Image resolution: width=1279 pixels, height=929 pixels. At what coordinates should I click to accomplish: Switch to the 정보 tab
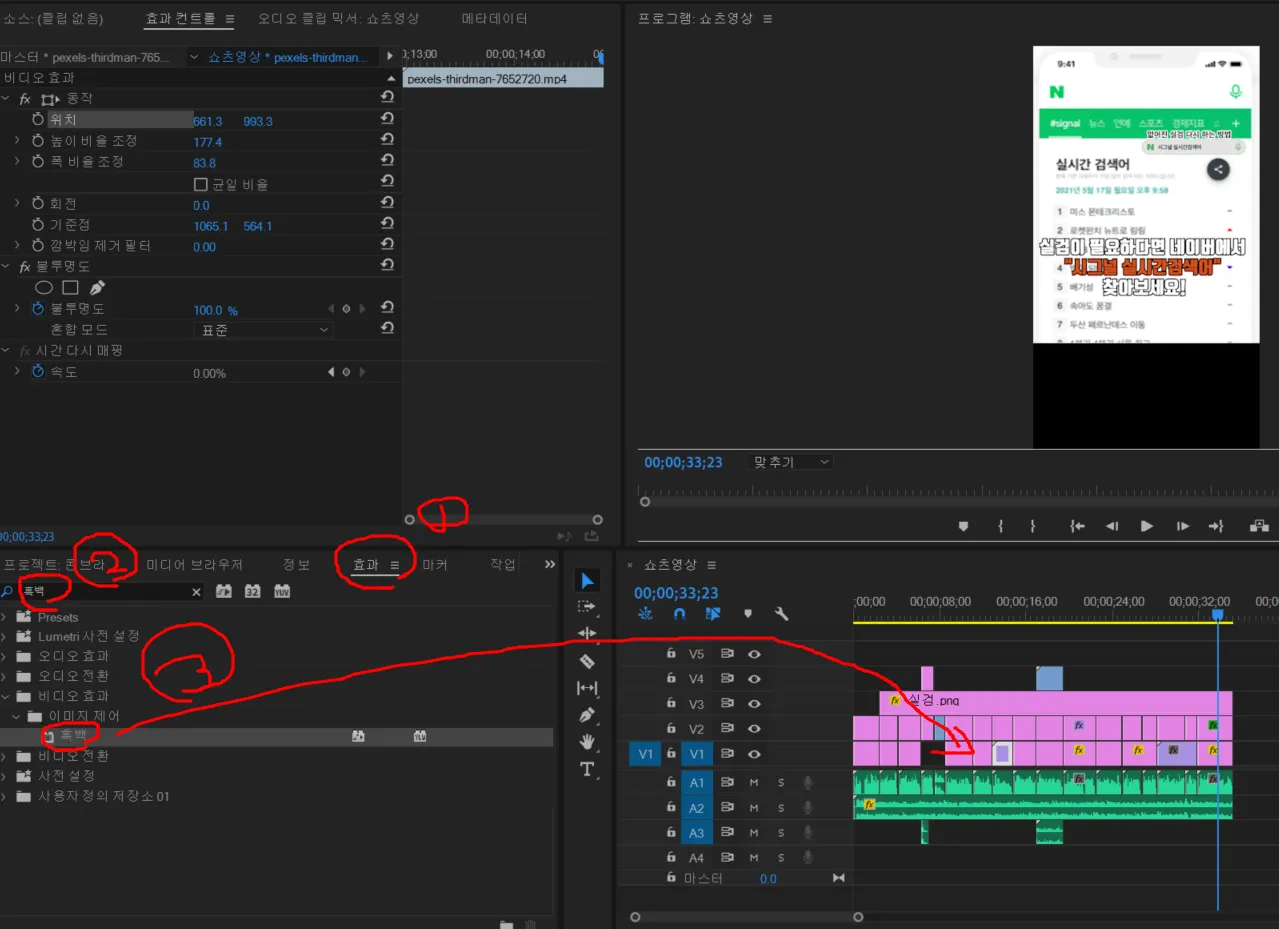tap(296, 565)
